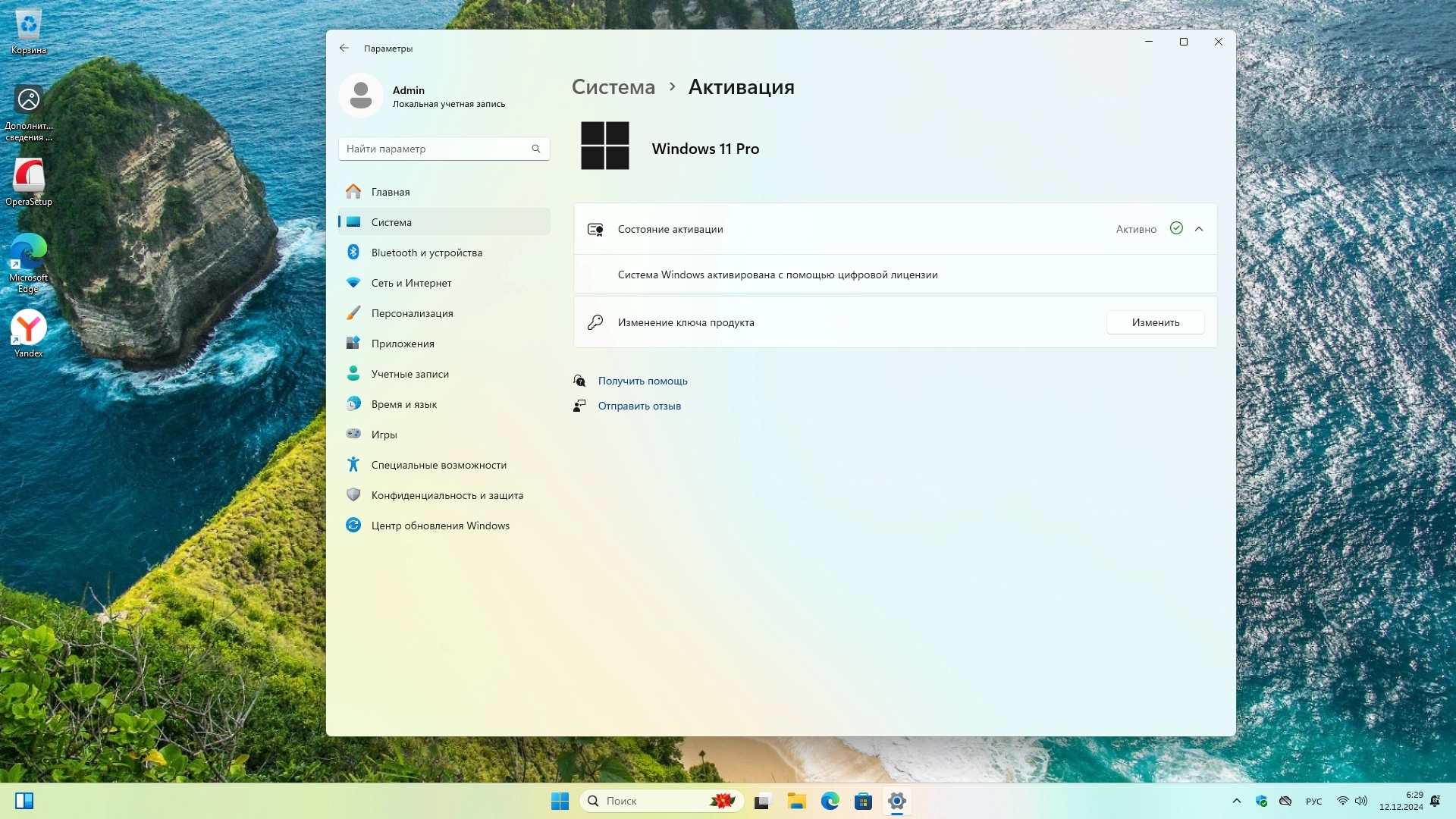The image size is (1456, 819).
Task: Open the volume speaker tray icon
Action: pyautogui.click(x=1361, y=801)
